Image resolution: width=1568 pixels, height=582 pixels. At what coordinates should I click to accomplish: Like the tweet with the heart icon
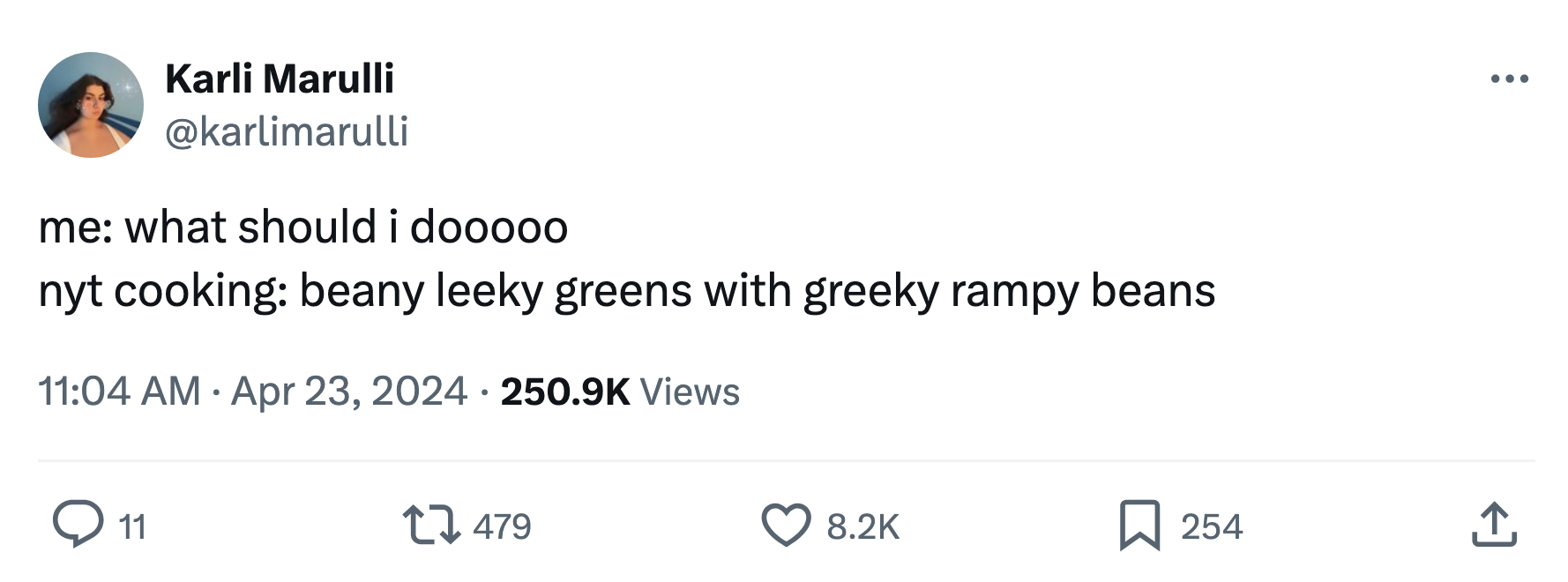(x=785, y=525)
